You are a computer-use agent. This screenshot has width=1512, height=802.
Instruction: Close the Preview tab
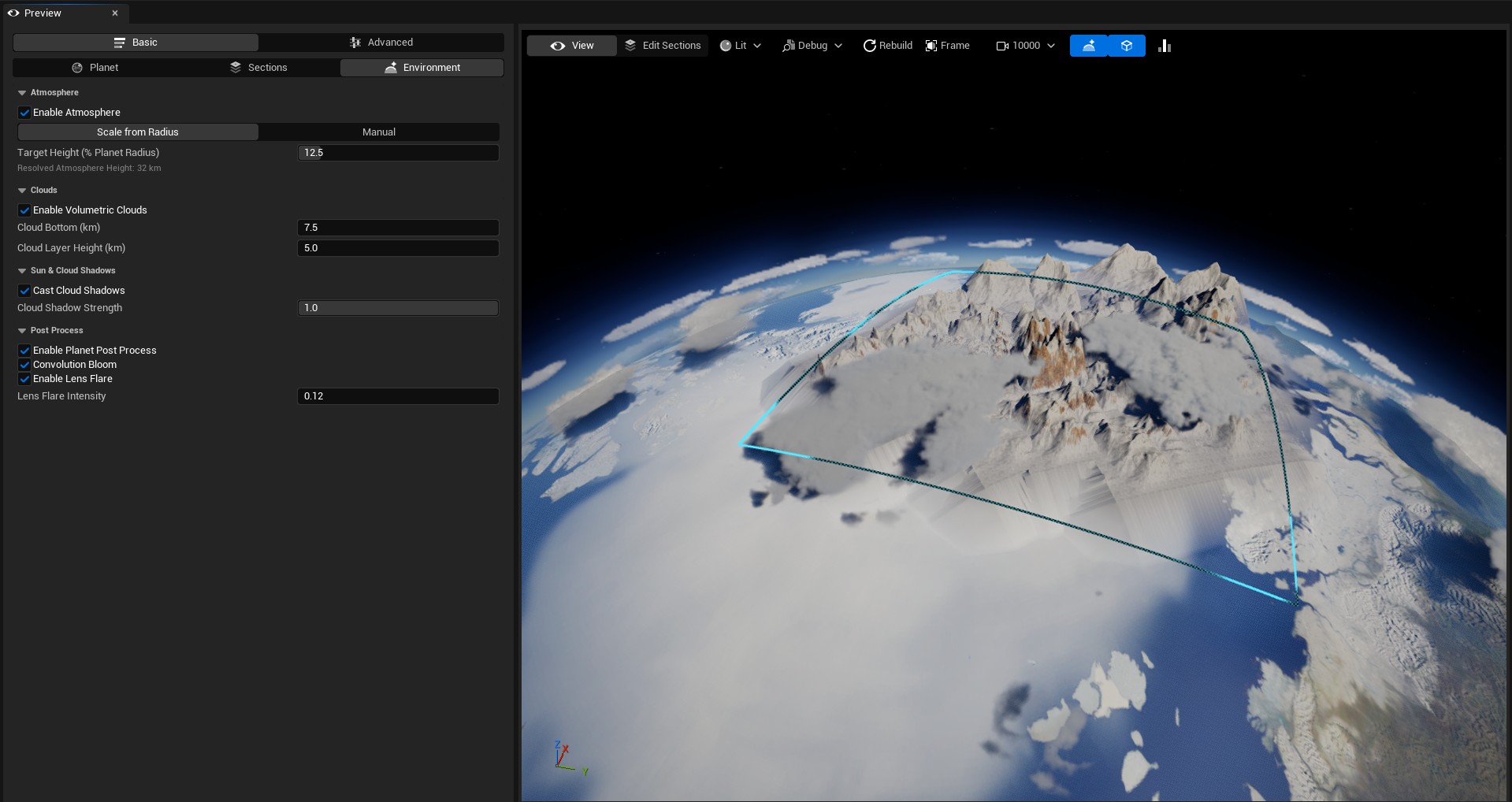[115, 13]
